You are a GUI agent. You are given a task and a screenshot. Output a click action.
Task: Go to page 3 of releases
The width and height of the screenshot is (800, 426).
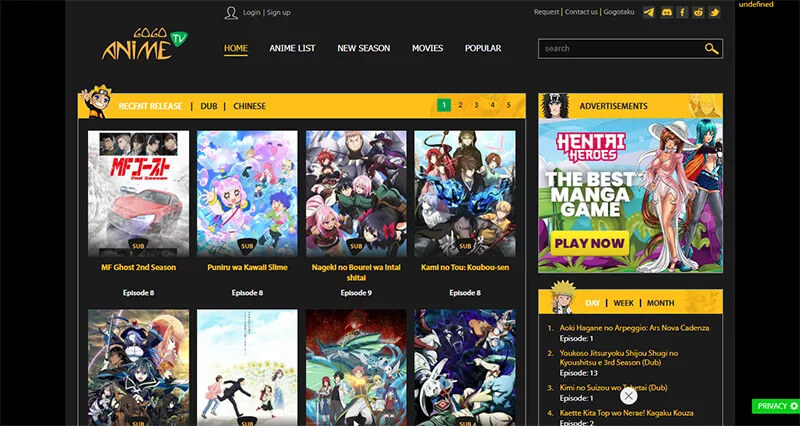click(476, 105)
